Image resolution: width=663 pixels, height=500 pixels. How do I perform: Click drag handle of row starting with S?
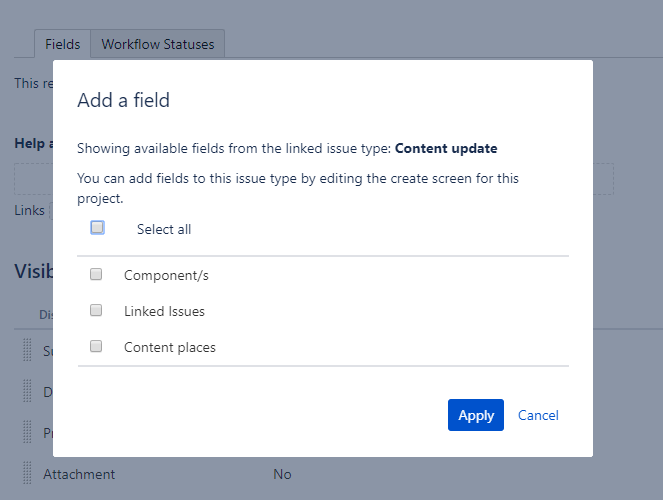coord(27,350)
